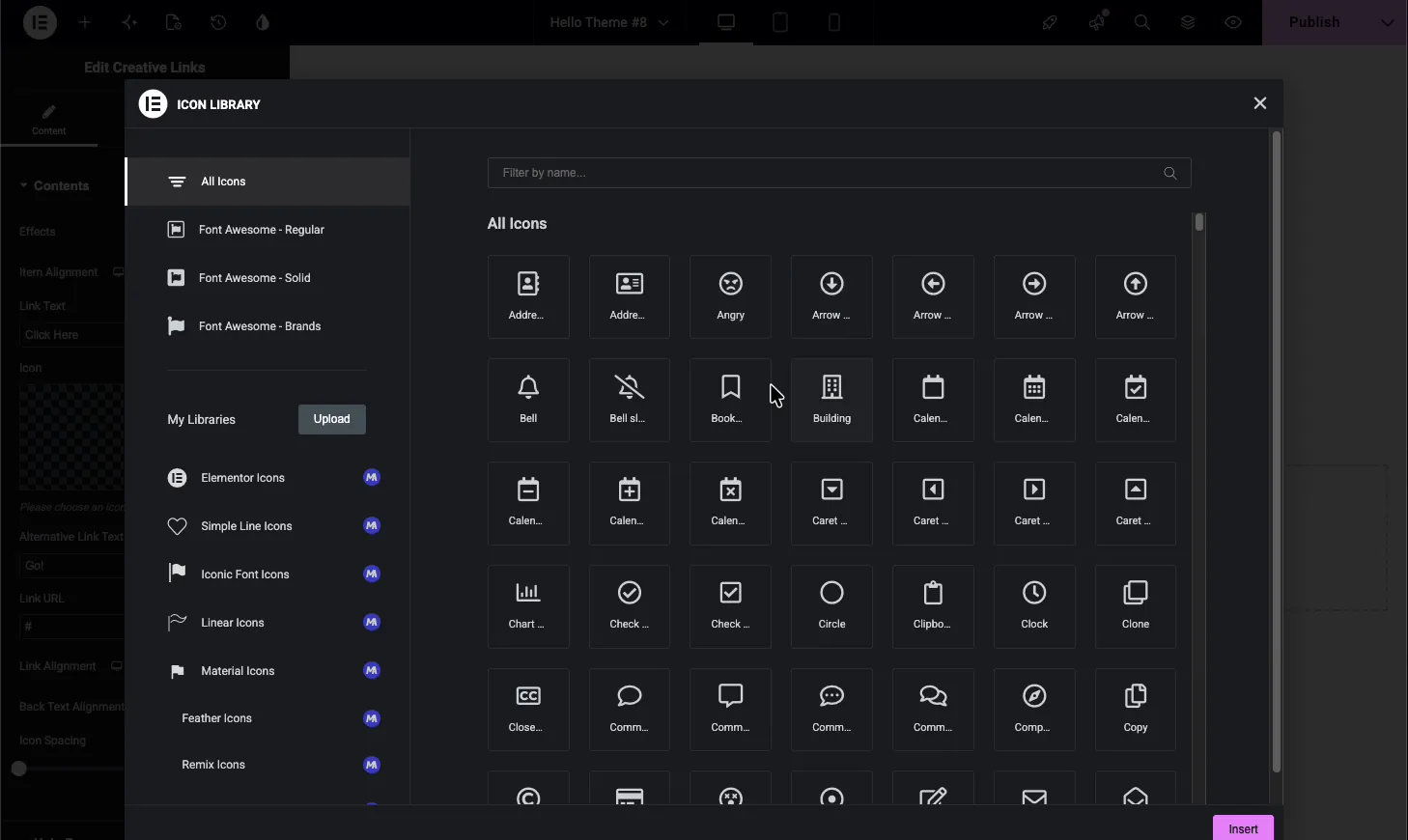Viewport: 1408px width, 840px height.
Task: Open the Elementor Icons library
Action: [268, 478]
